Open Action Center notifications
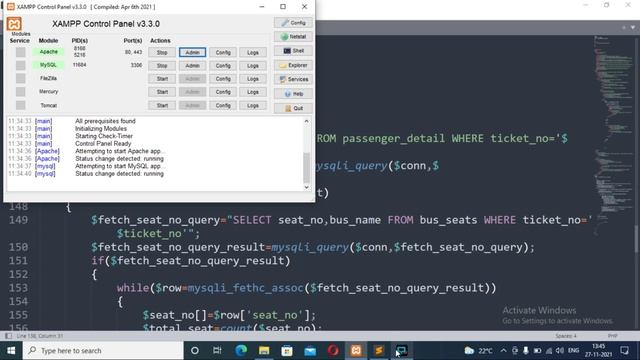Image resolution: width=640 pixels, height=360 pixels. point(624,351)
